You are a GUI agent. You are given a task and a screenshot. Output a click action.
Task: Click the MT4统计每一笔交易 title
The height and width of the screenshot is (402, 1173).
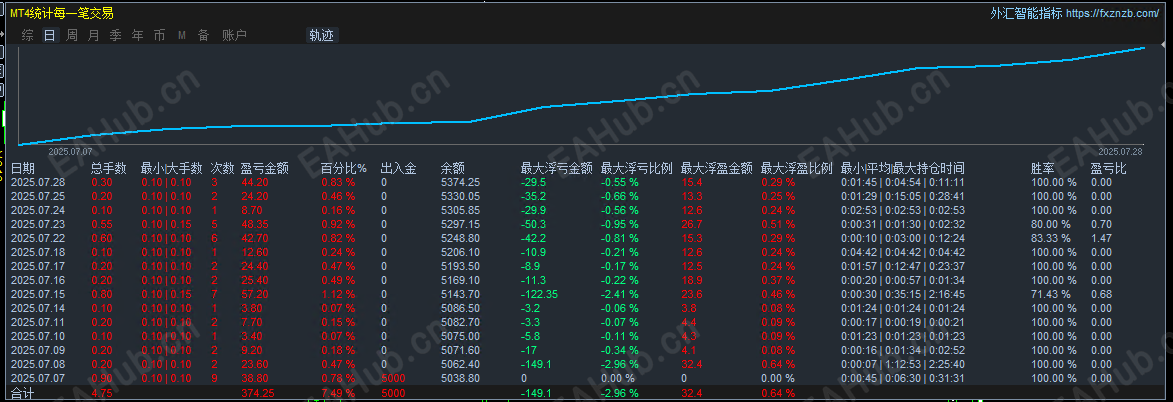tap(62, 13)
